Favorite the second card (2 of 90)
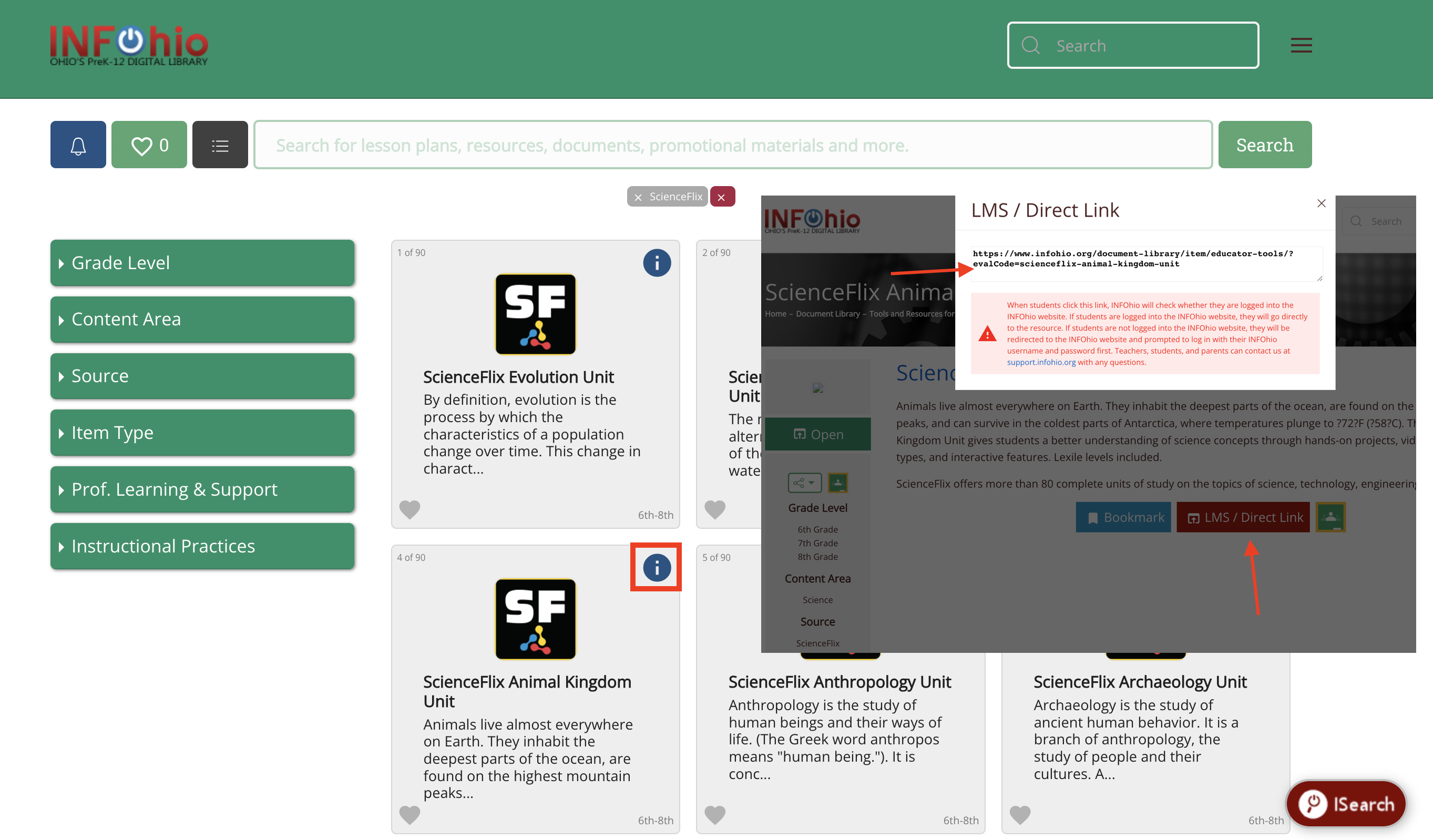This screenshot has height=840, width=1433. (715, 509)
